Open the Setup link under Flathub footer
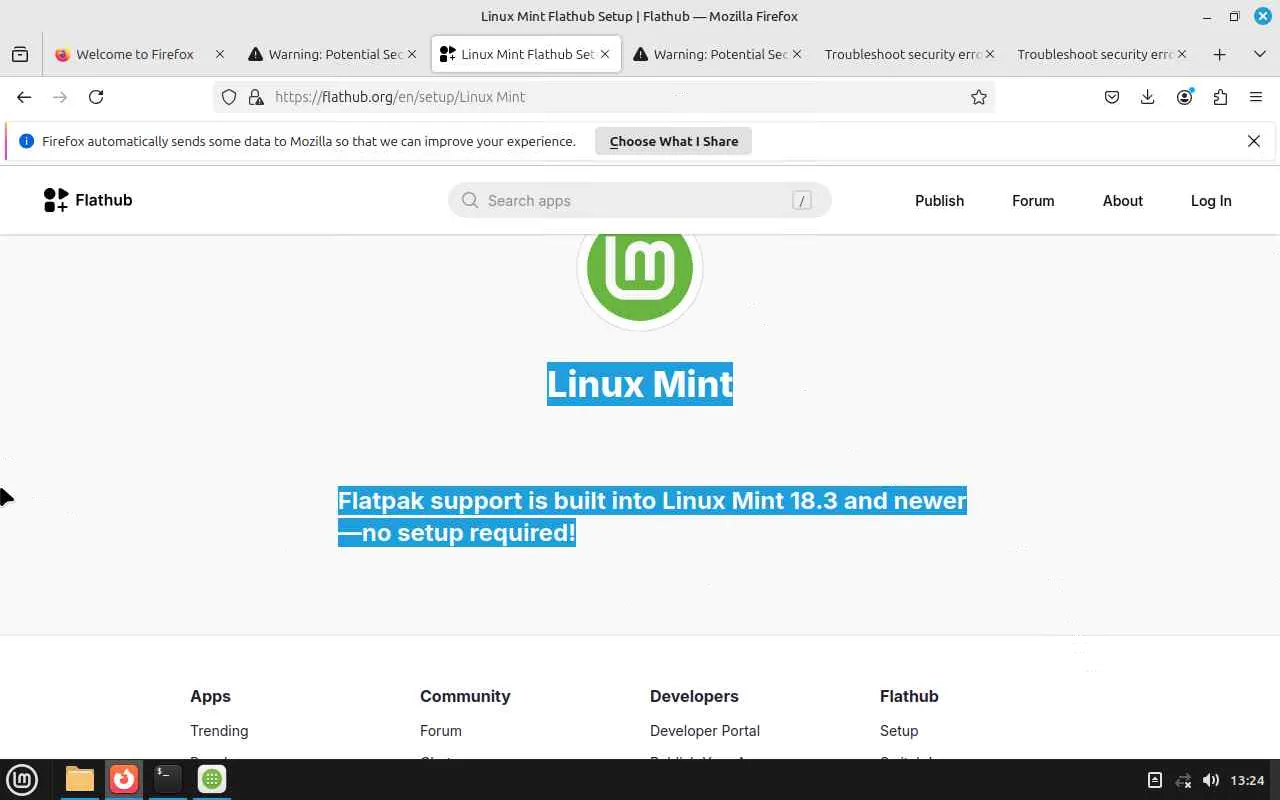Image resolution: width=1280 pixels, height=800 pixels. (899, 731)
